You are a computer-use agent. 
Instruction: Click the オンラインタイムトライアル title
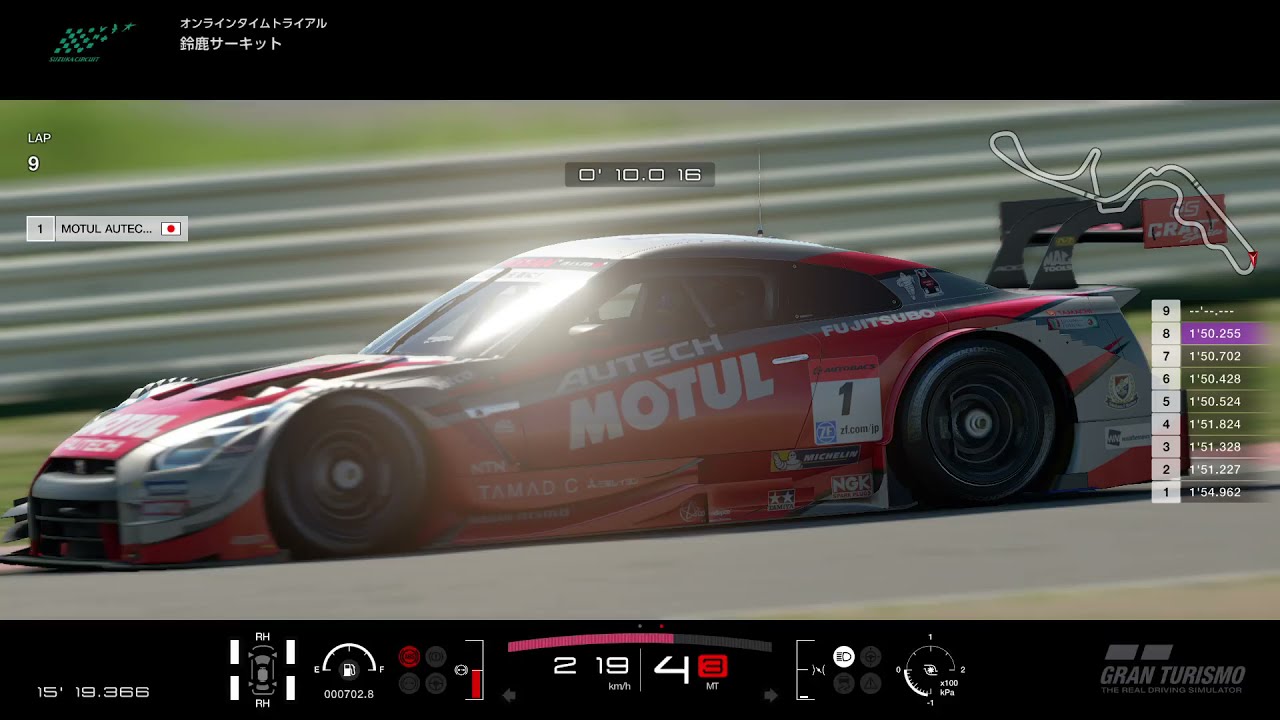point(253,23)
